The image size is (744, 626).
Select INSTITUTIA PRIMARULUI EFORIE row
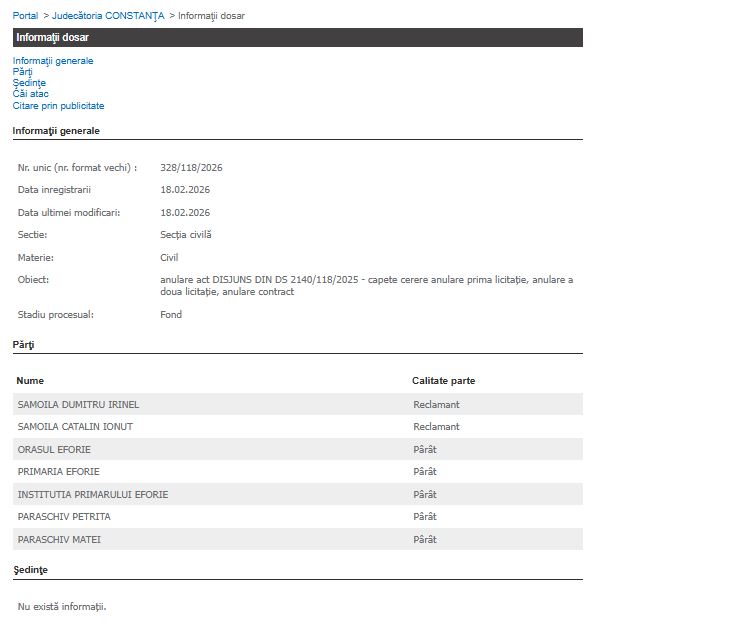tap(93, 494)
